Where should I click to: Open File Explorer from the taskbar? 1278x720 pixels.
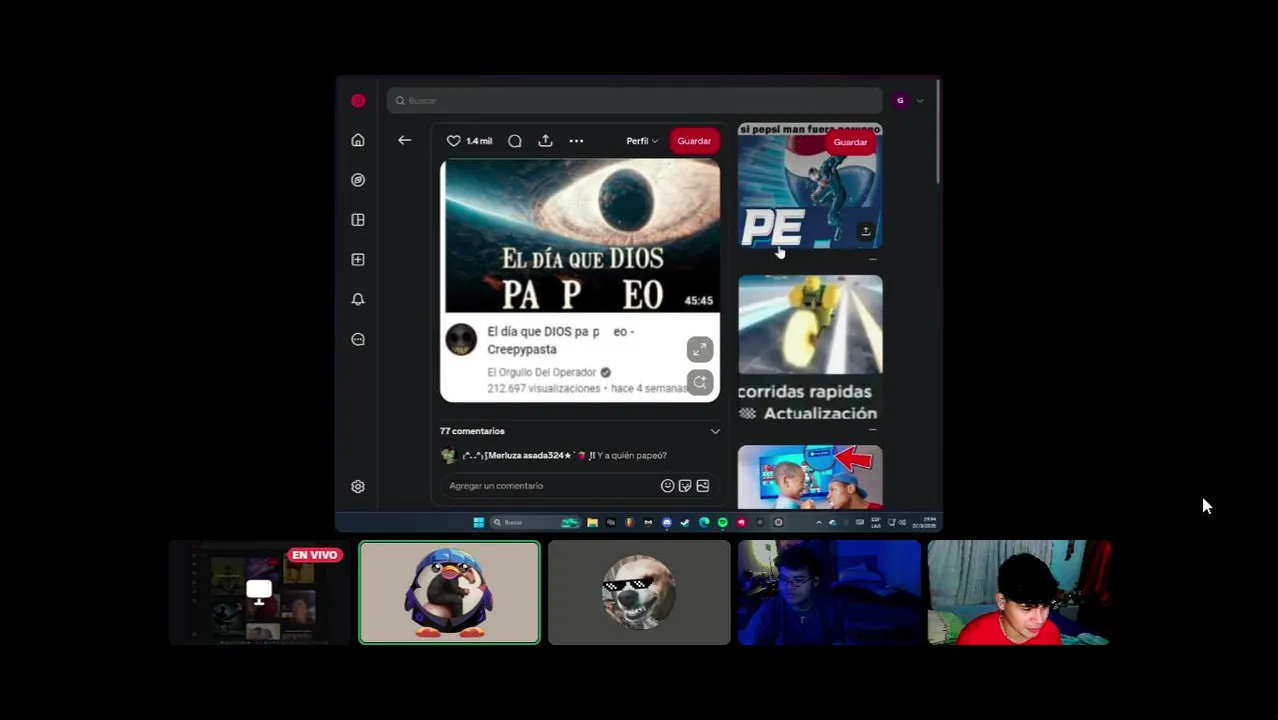click(593, 522)
